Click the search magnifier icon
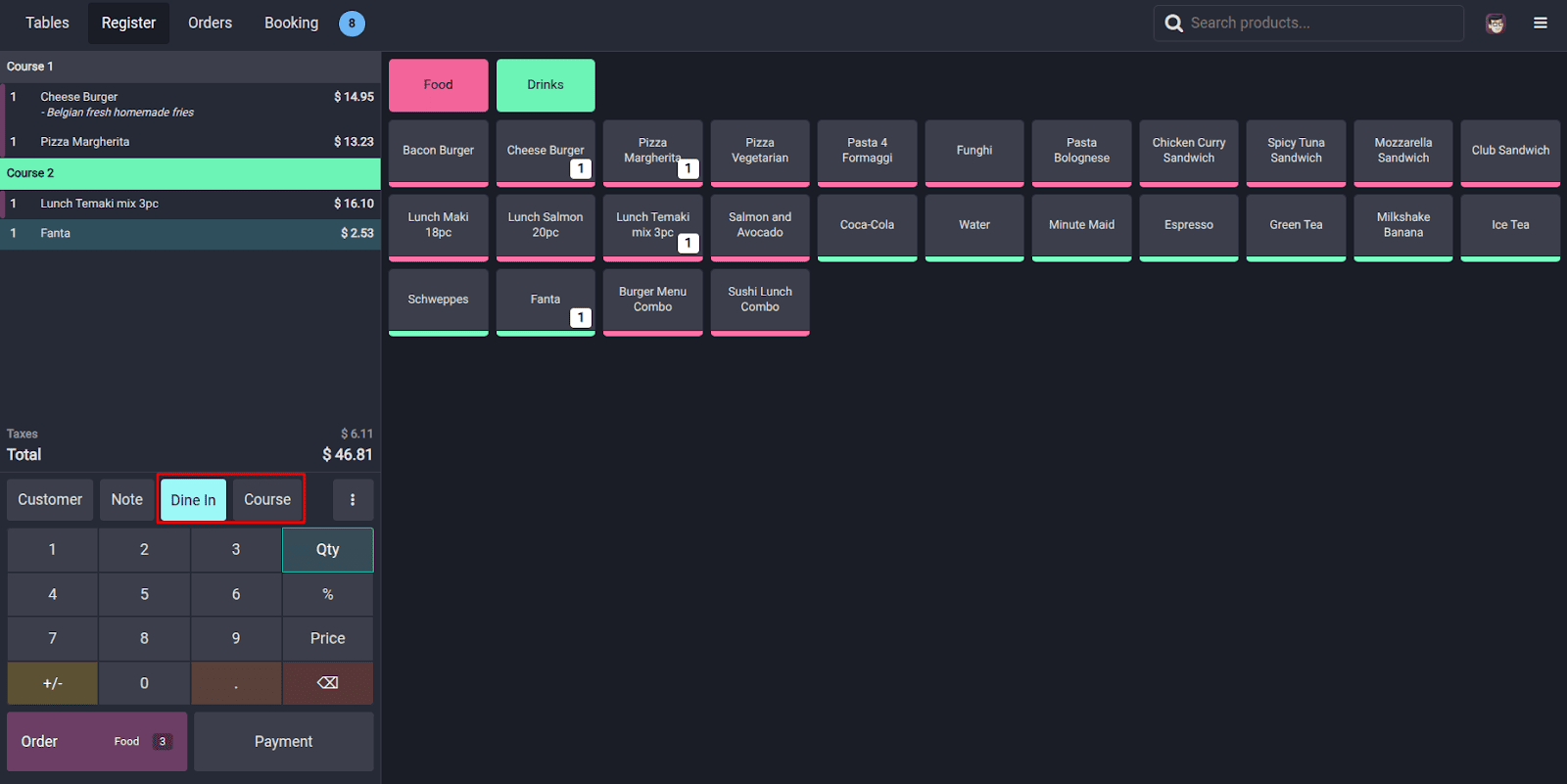 (1173, 23)
